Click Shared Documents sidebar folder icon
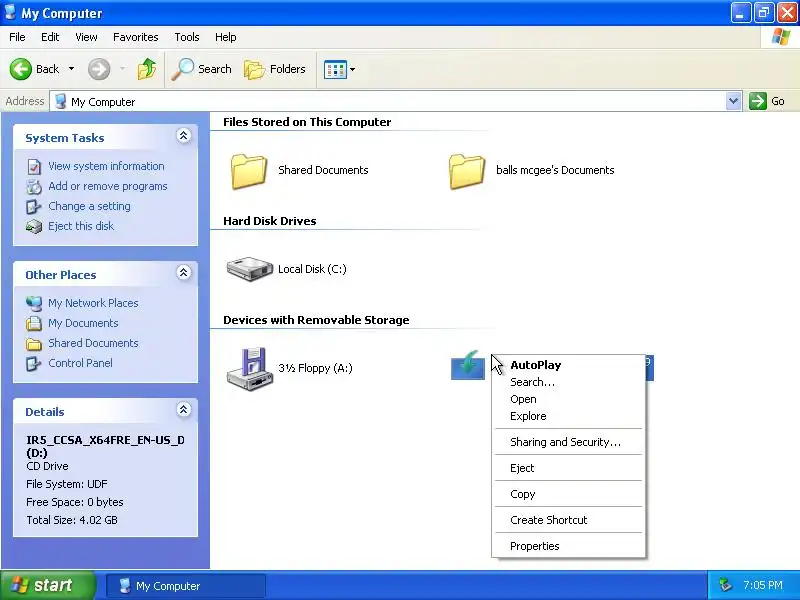800x600 pixels. pos(34,344)
